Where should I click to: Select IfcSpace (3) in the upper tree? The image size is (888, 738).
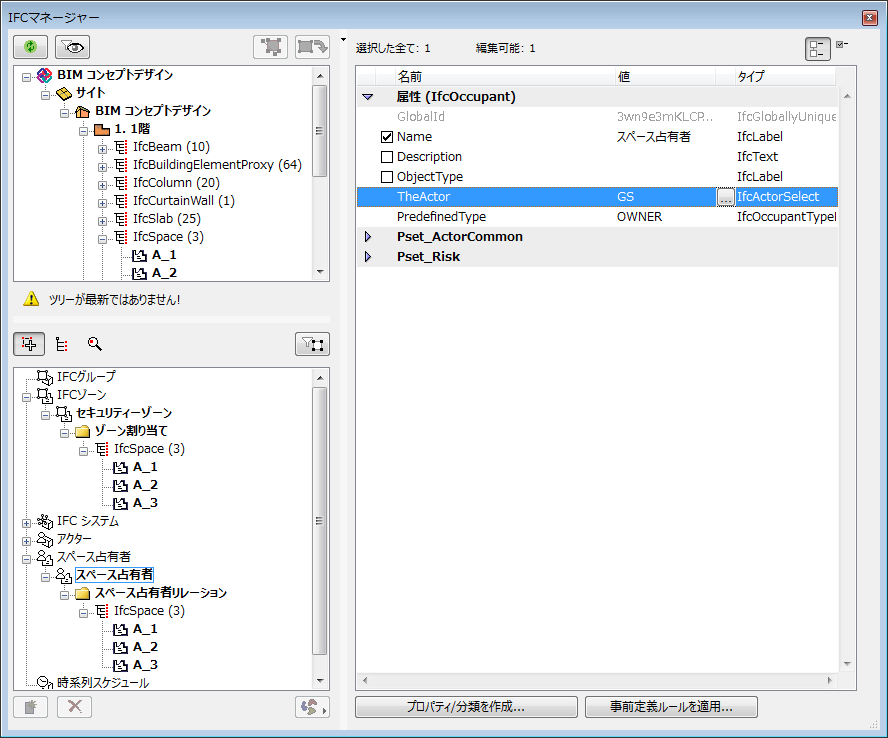(x=168, y=237)
